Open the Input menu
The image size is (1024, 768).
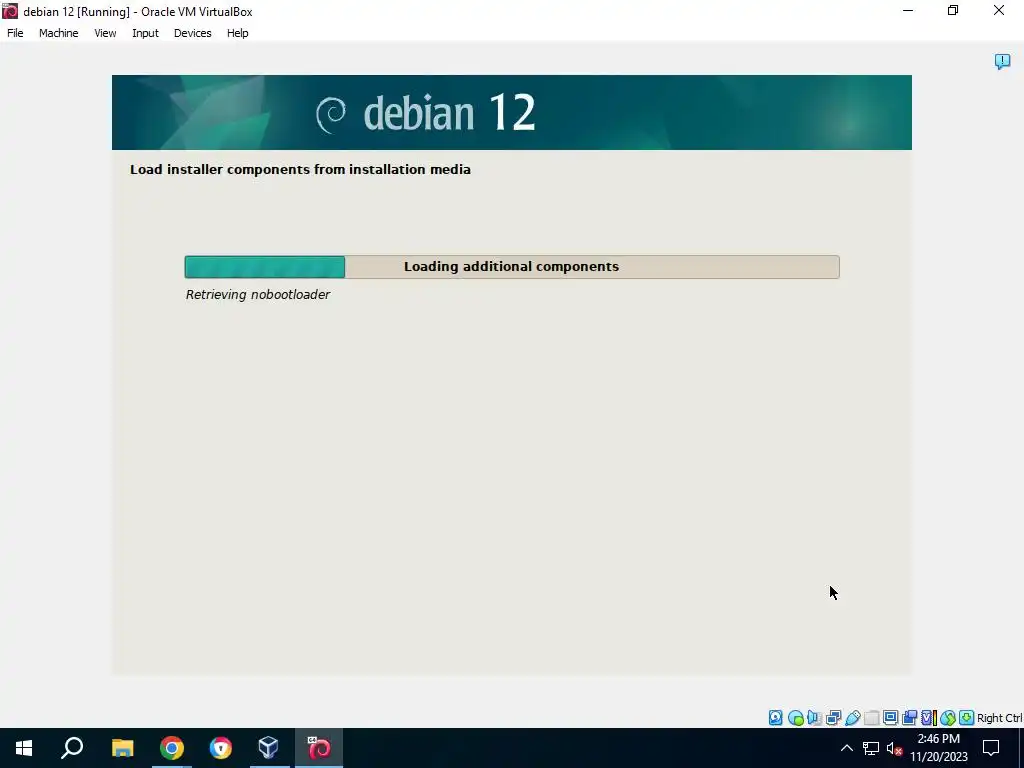[145, 33]
